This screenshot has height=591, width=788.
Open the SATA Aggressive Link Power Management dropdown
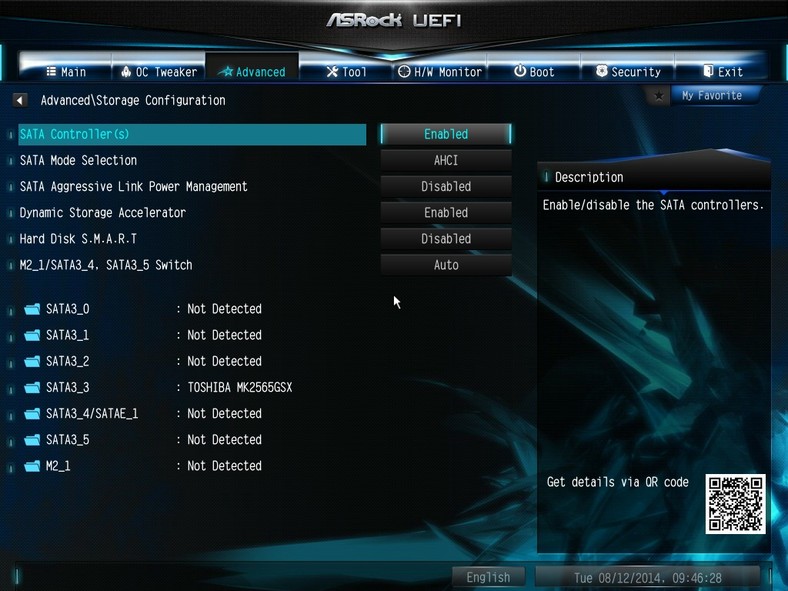pyautogui.click(x=446, y=186)
